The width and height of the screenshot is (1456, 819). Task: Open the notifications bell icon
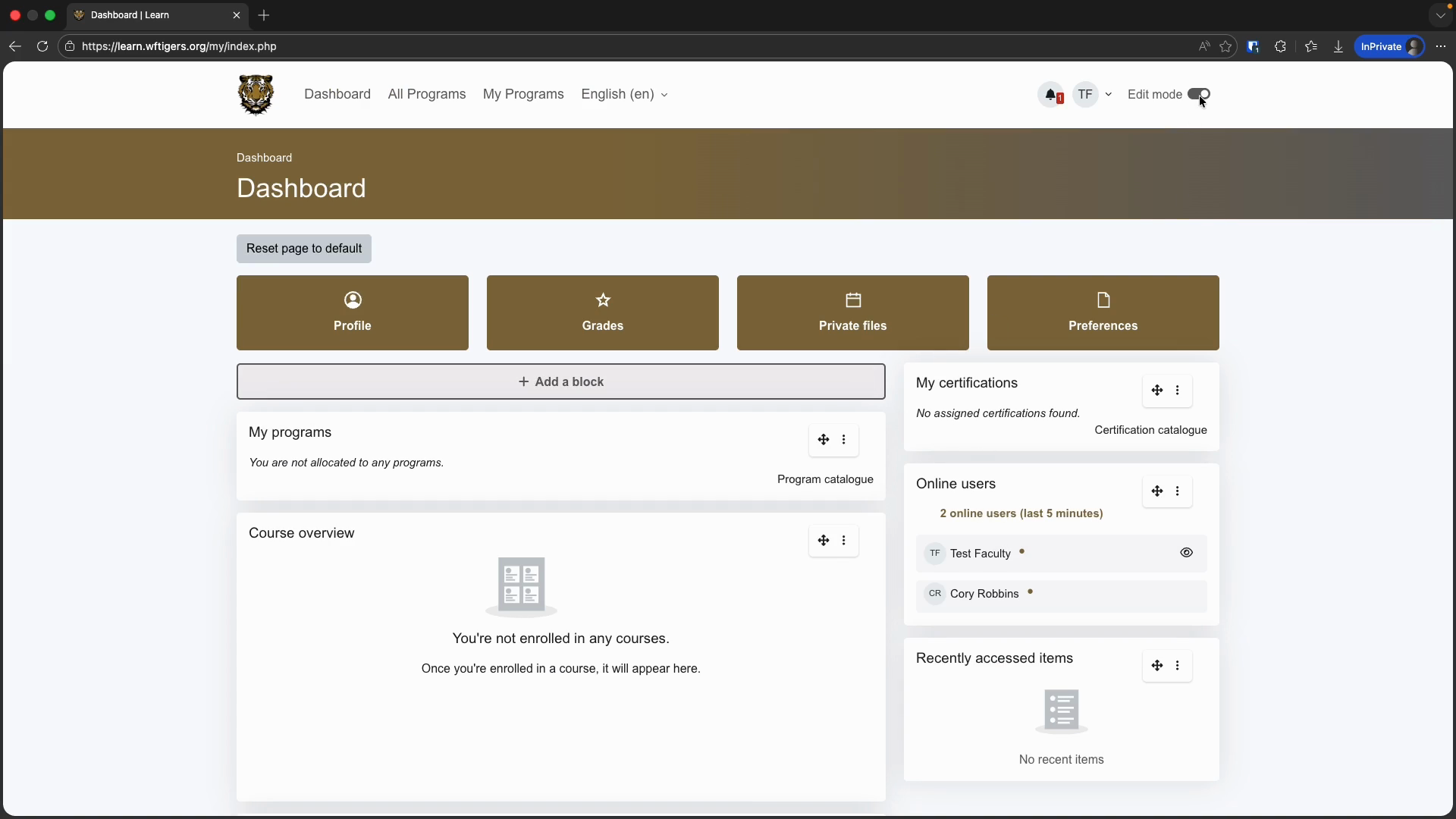(x=1051, y=95)
